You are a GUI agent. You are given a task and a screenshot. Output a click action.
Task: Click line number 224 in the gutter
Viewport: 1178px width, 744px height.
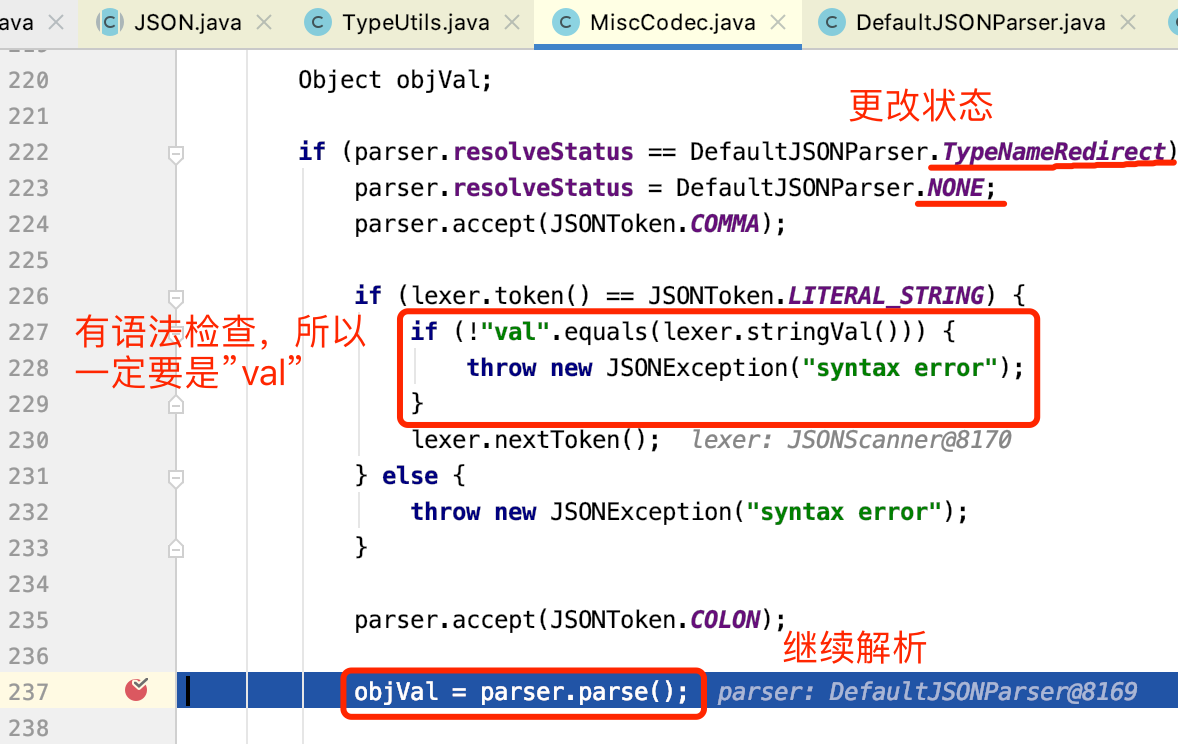coord(29,224)
